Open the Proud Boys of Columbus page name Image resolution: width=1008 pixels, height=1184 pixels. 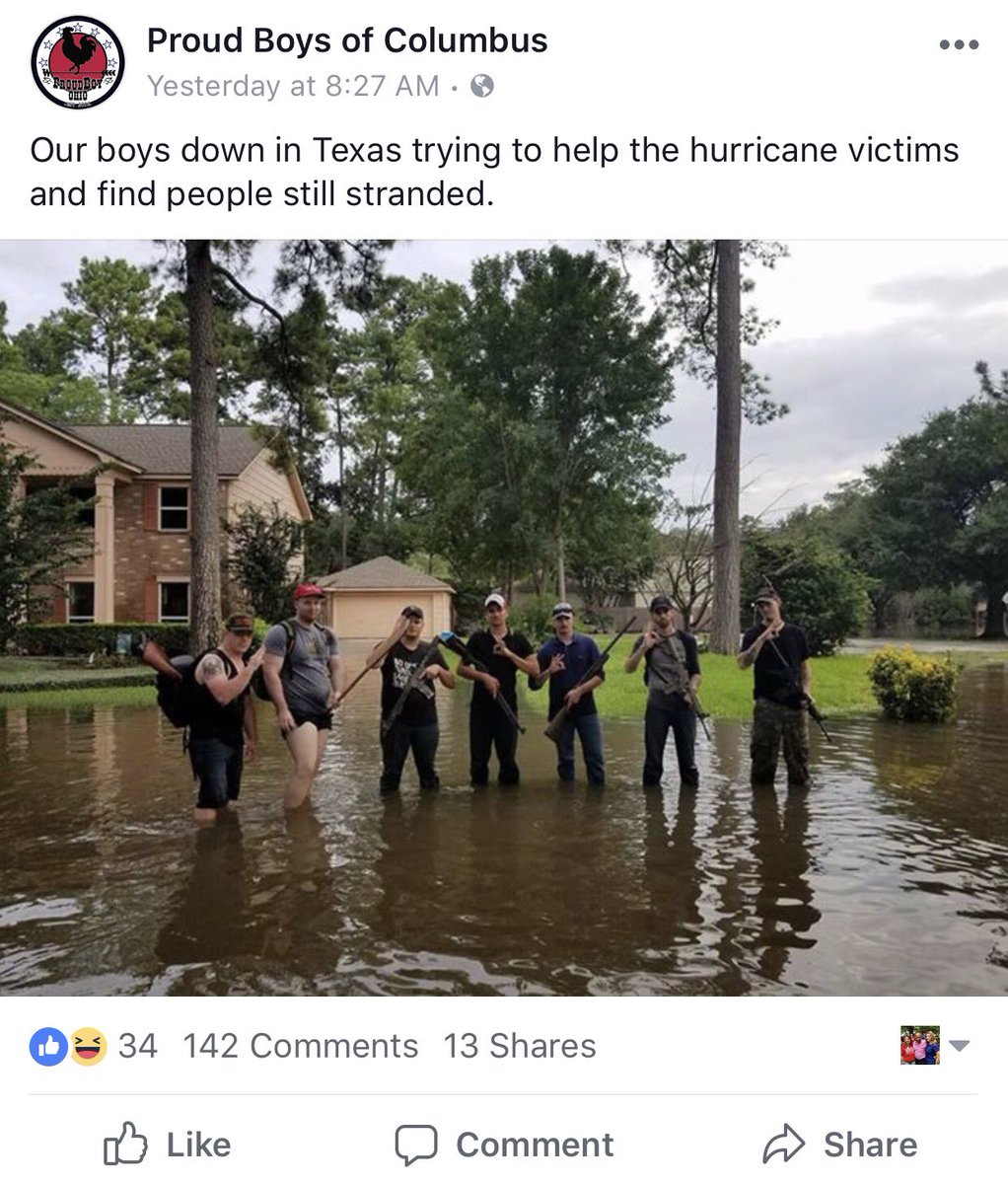click(347, 40)
